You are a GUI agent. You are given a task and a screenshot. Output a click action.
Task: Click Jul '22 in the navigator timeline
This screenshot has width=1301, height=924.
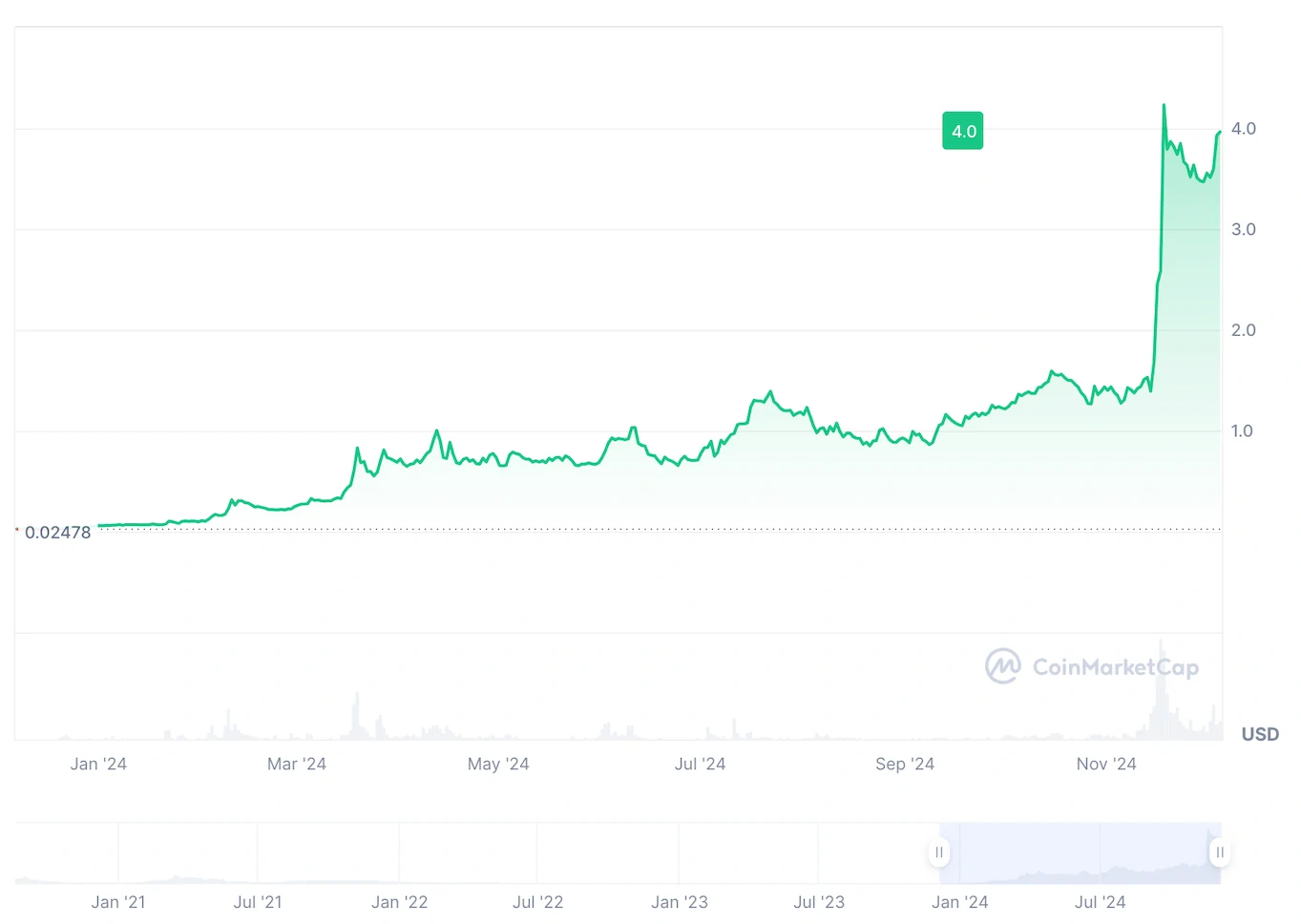[x=537, y=902]
